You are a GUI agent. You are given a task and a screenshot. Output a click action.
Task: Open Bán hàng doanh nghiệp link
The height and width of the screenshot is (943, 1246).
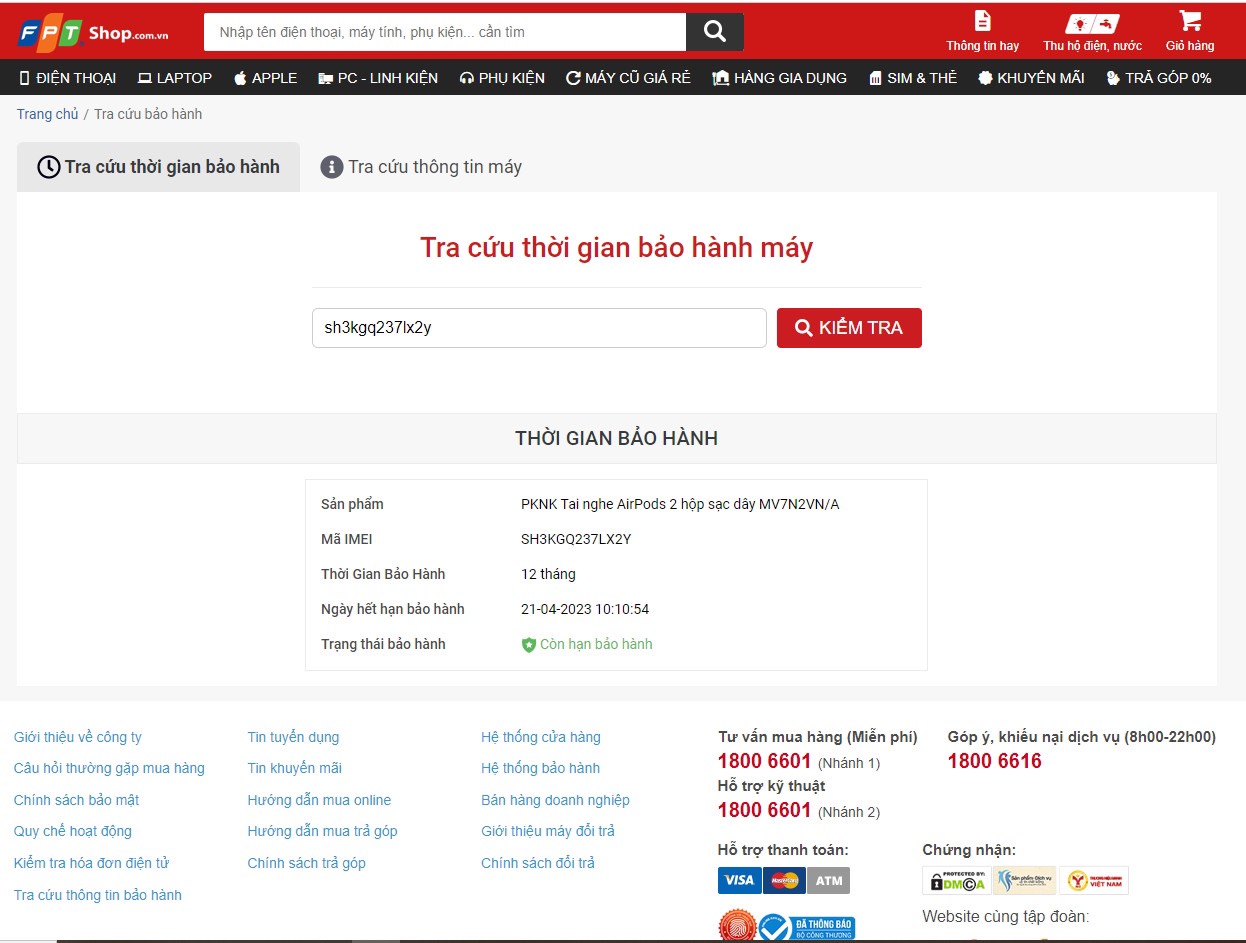[x=556, y=800]
